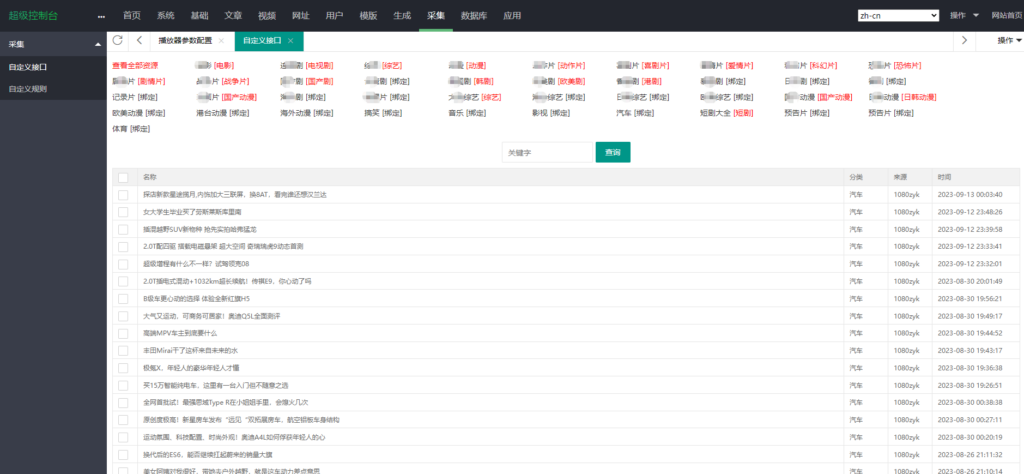Check the row starting with 2.0T配四驱
1024x474 pixels.
pos(123,246)
